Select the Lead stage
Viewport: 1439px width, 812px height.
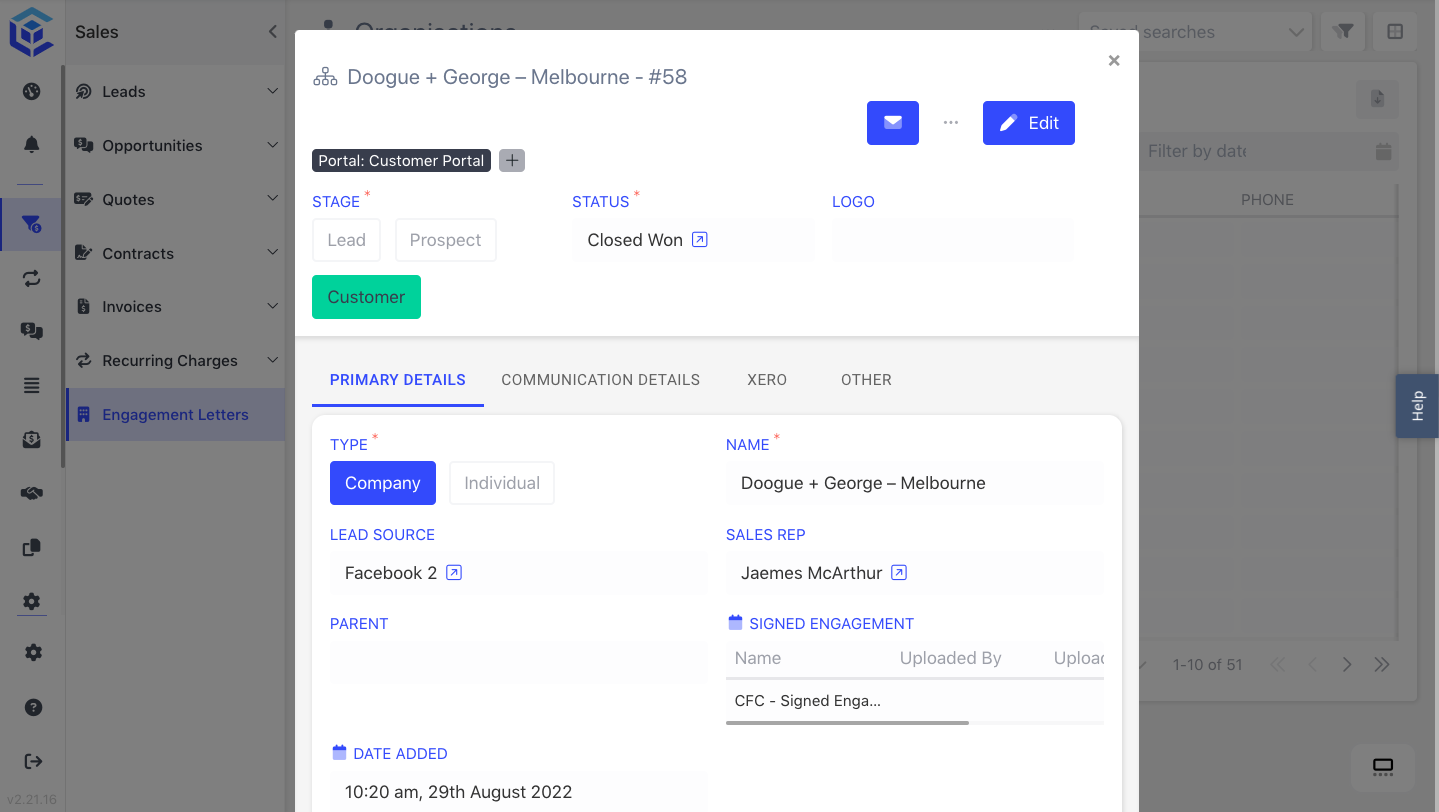(x=346, y=240)
